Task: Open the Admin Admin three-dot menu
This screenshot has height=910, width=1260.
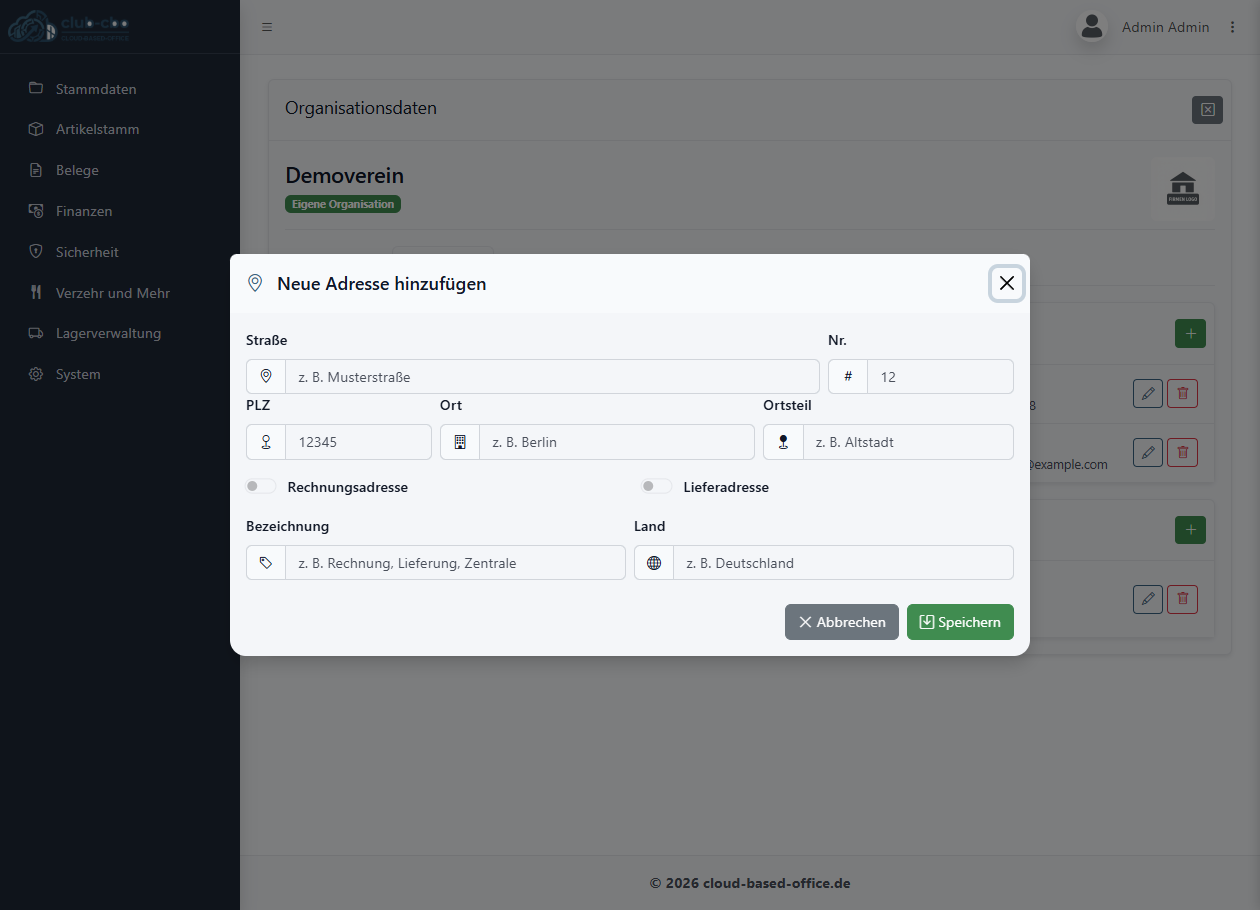Action: point(1232,27)
